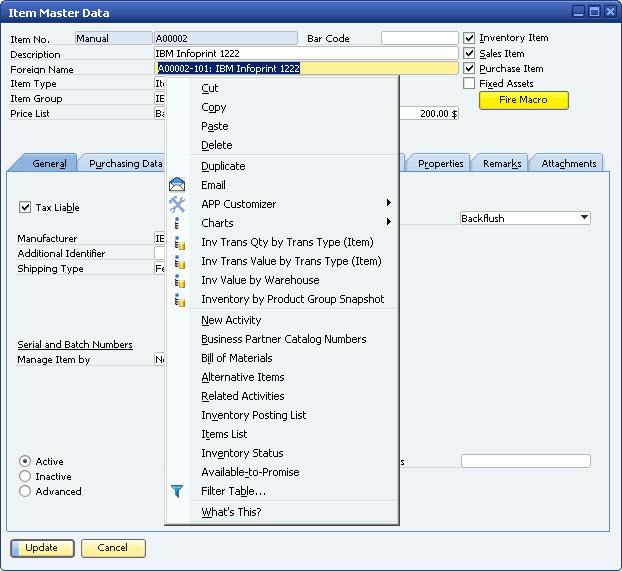Select Duplicate in the context menu
622x571 pixels.
pyautogui.click(x=223, y=166)
